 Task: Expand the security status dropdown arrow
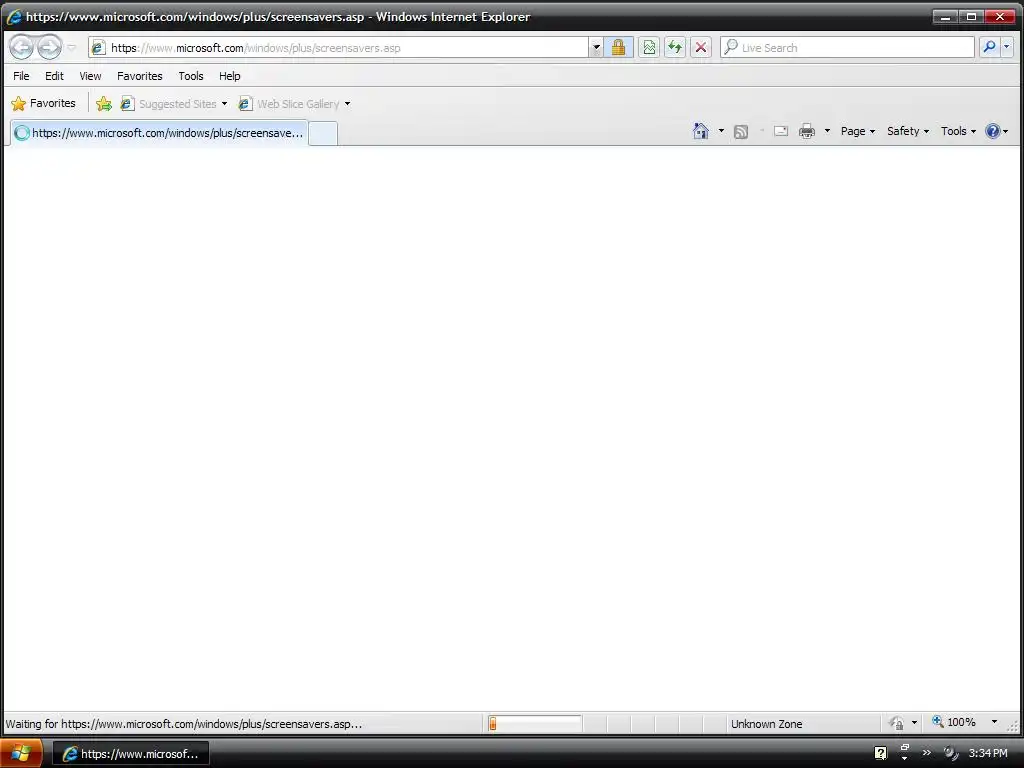pyautogui.click(x=914, y=722)
